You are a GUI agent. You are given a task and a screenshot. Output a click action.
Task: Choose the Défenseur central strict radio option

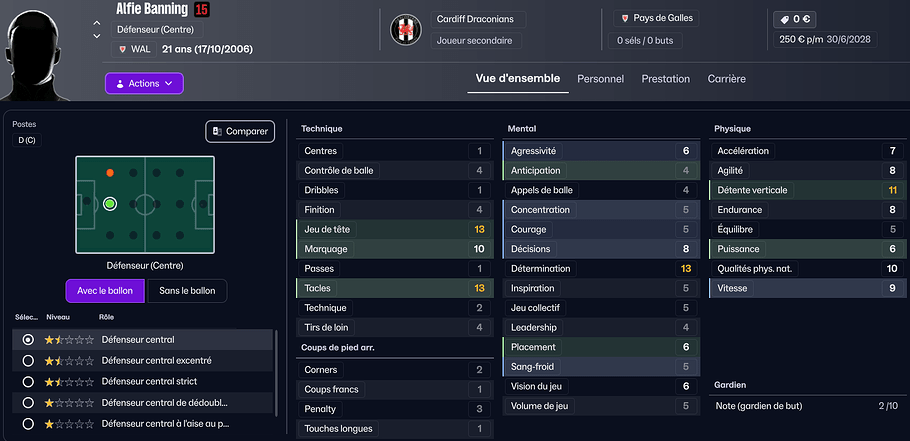tap(28, 382)
